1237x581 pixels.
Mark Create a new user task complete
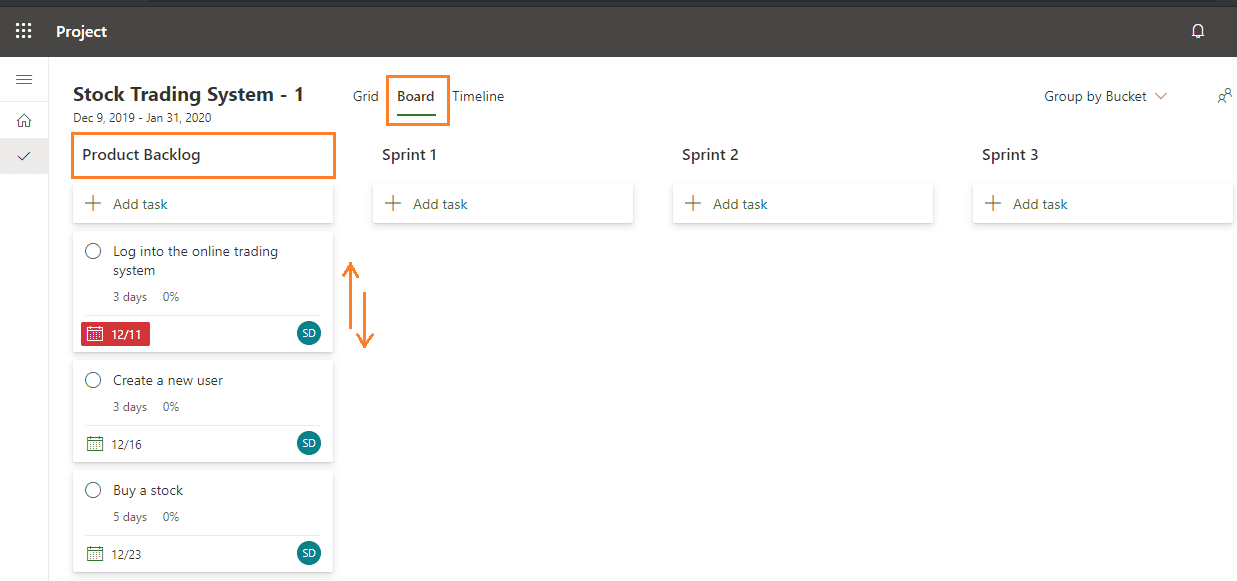pyautogui.click(x=93, y=380)
